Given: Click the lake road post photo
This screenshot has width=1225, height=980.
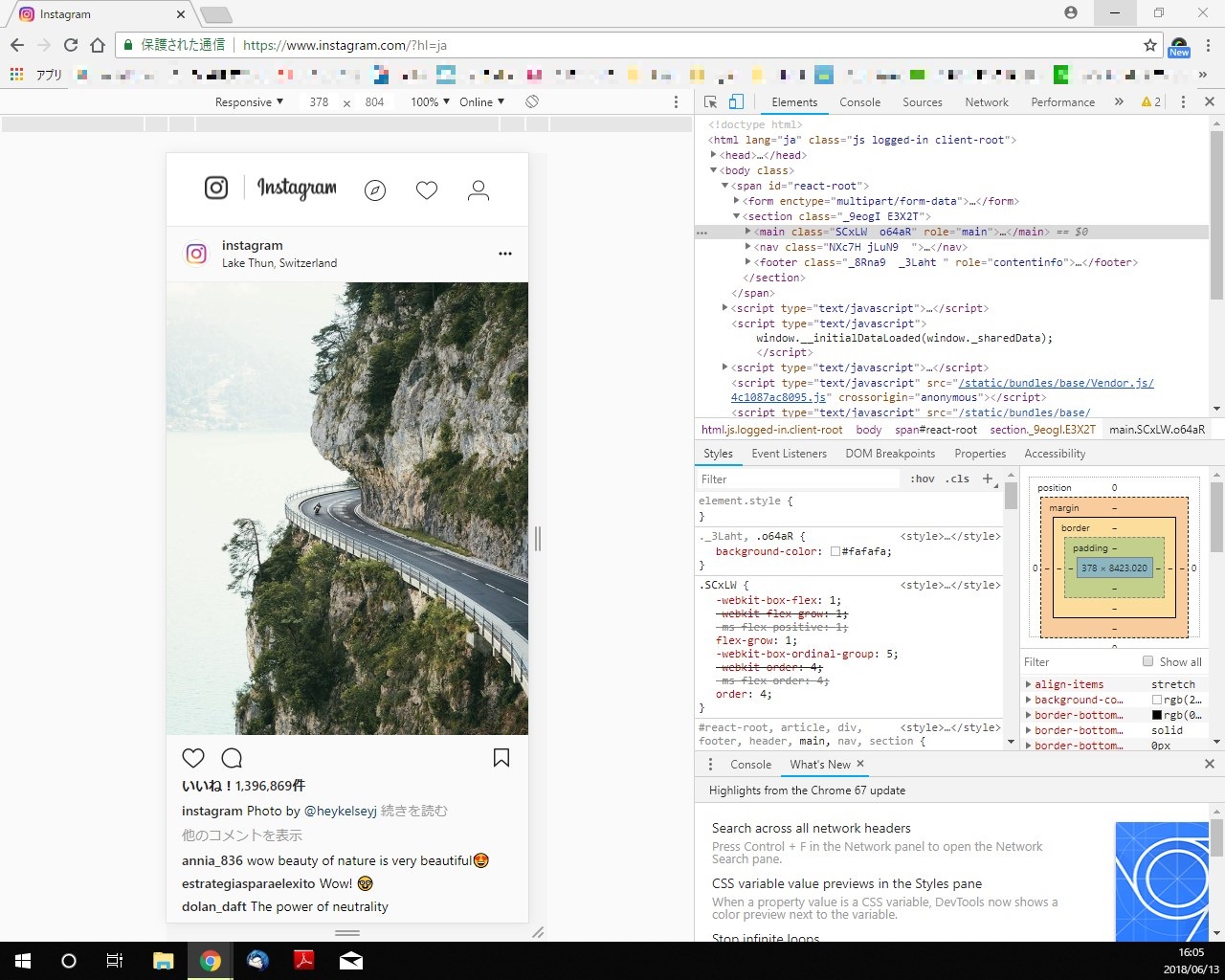Looking at the screenshot, I should [347, 508].
